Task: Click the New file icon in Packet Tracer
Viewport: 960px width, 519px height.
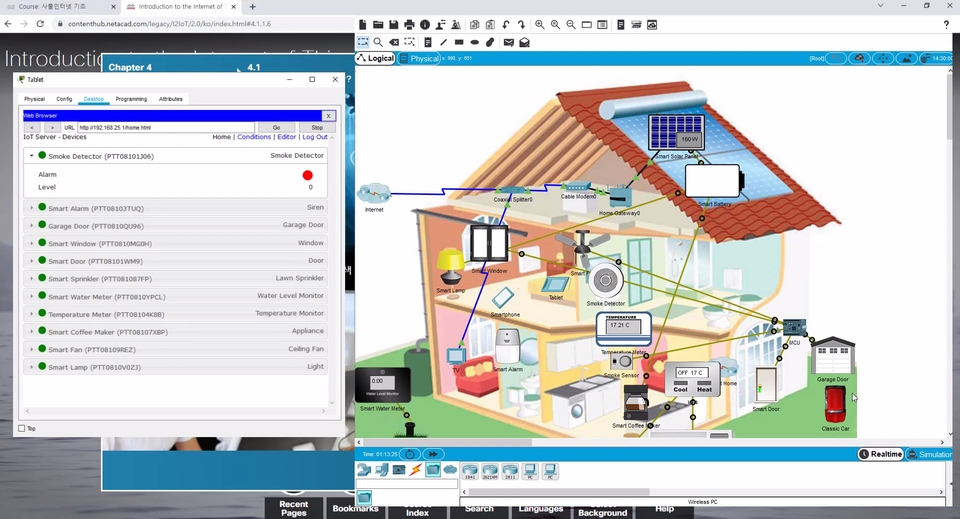Action: coord(362,24)
